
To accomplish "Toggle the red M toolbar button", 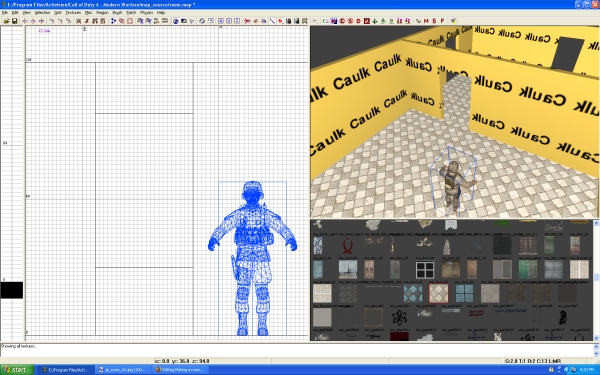I will (426, 21).
